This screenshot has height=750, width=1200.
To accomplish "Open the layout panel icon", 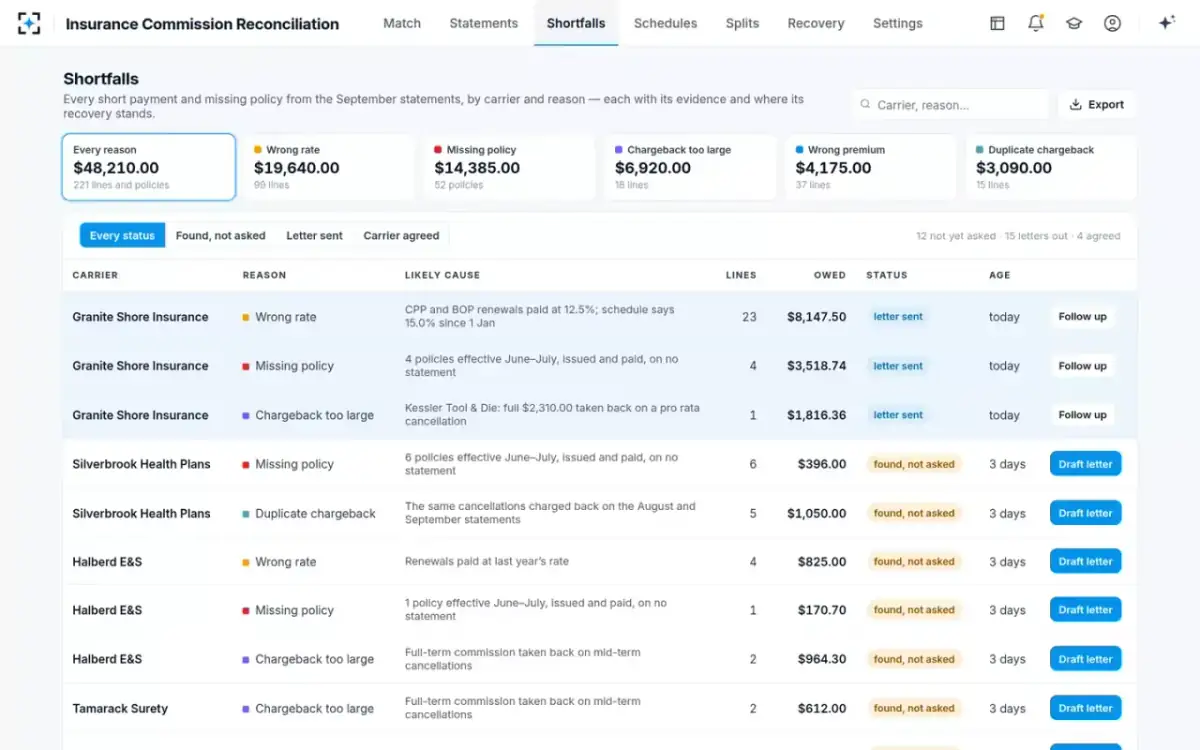I will pyautogui.click(x=997, y=23).
